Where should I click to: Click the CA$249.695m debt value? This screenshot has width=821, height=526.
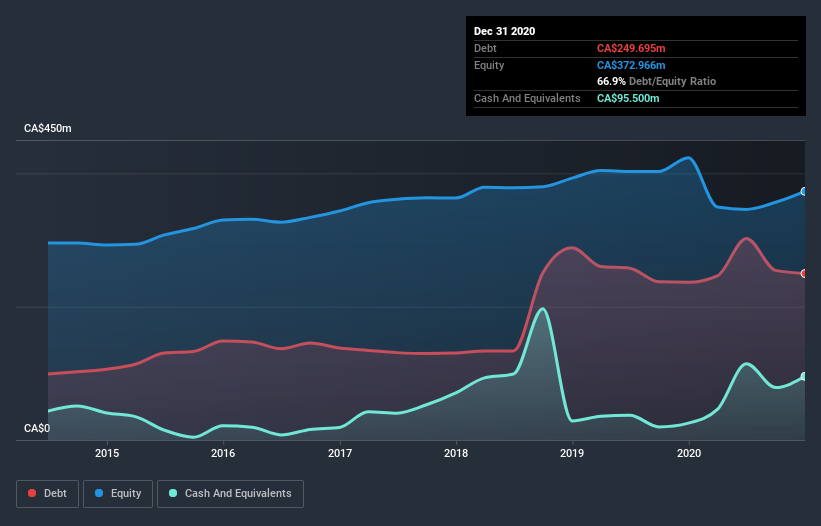coord(631,48)
